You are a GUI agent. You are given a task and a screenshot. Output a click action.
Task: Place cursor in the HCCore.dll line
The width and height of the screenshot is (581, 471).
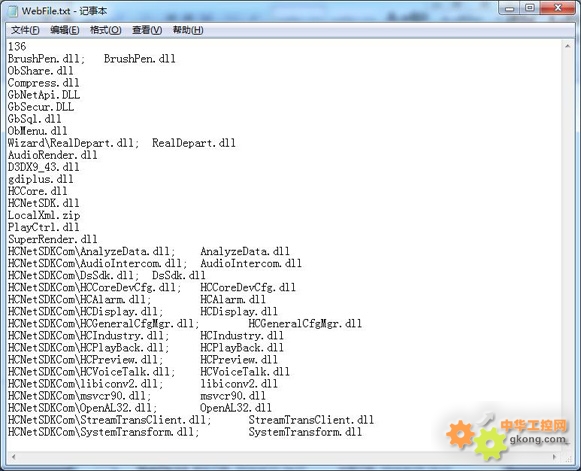(38, 191)
